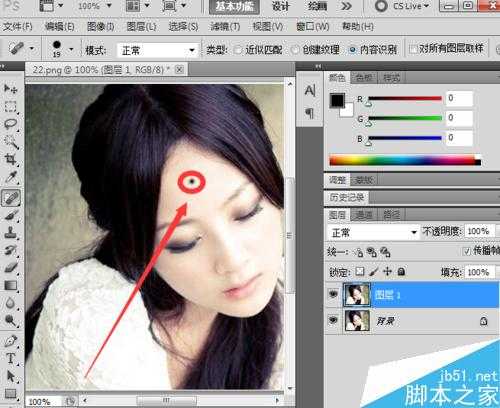The height and width of the screenshot is (408, 500).
Task: Select the Eyedropper tool
Action: (11, 177)
